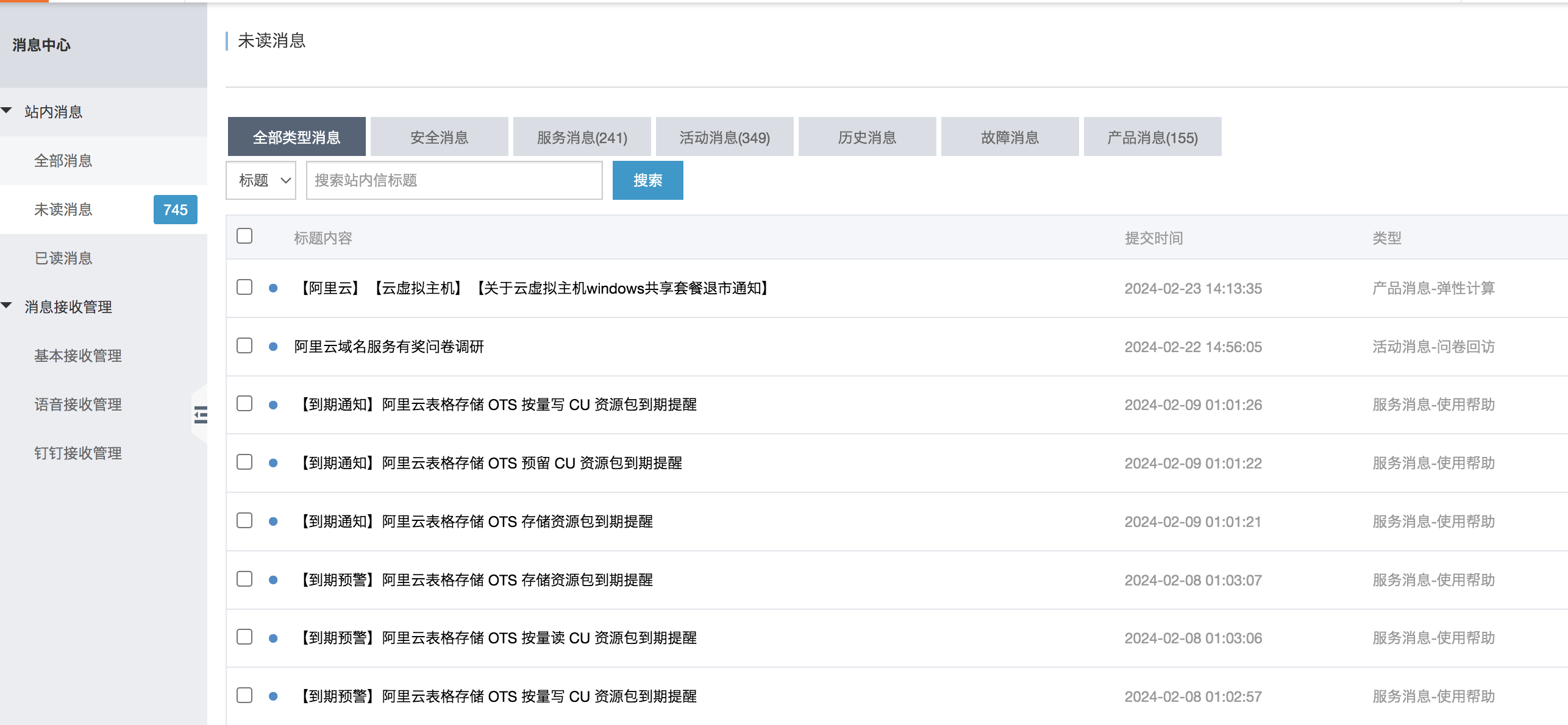Screen dimensions: 1568x725
Task: Click the sidebar collapse handle icon
Action: pos(201,415)
